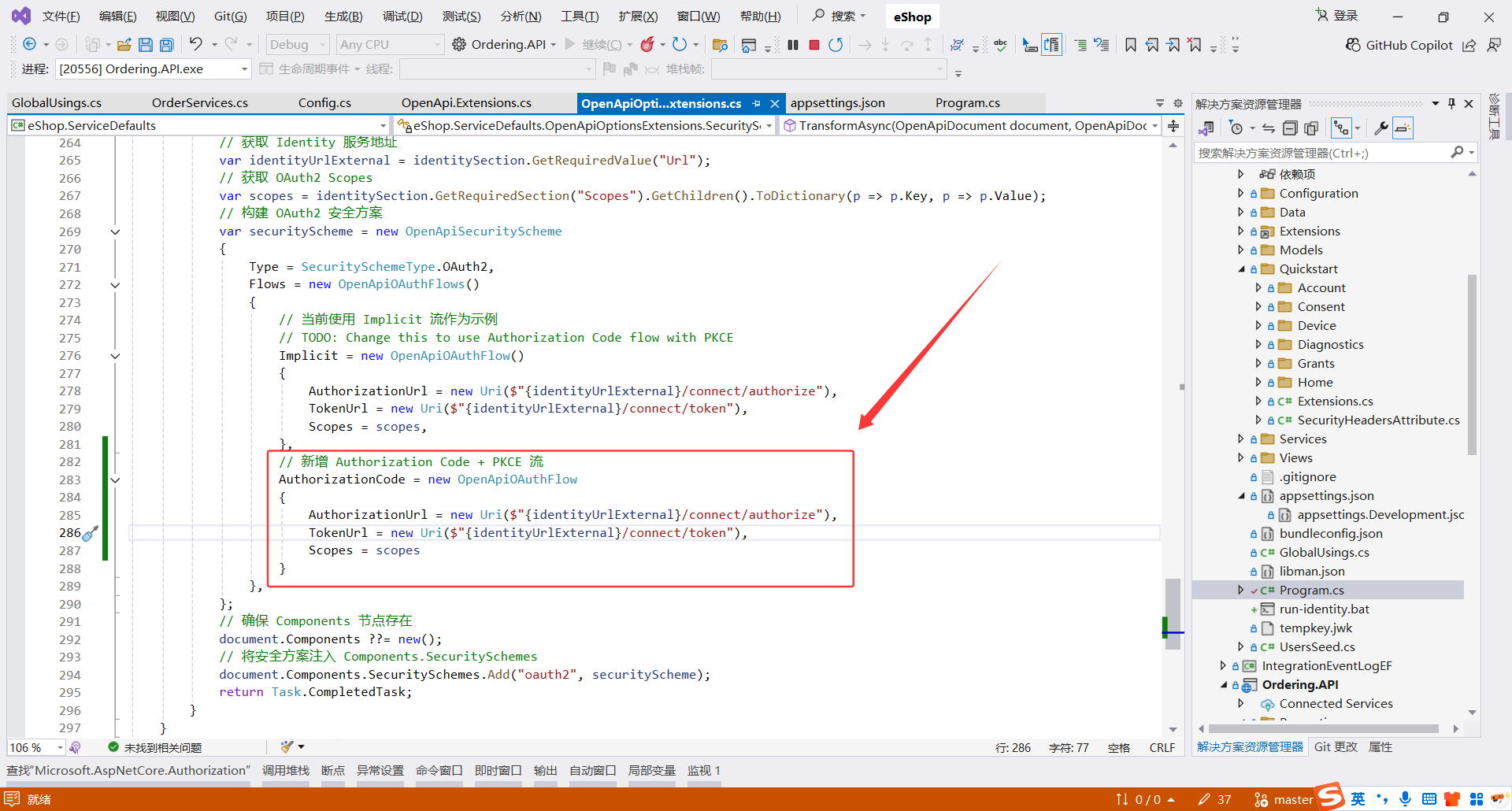Viewport: 1512px width, 811px height.
Task: Toggle a bookmark on the current line
Action: point(1131,45)
